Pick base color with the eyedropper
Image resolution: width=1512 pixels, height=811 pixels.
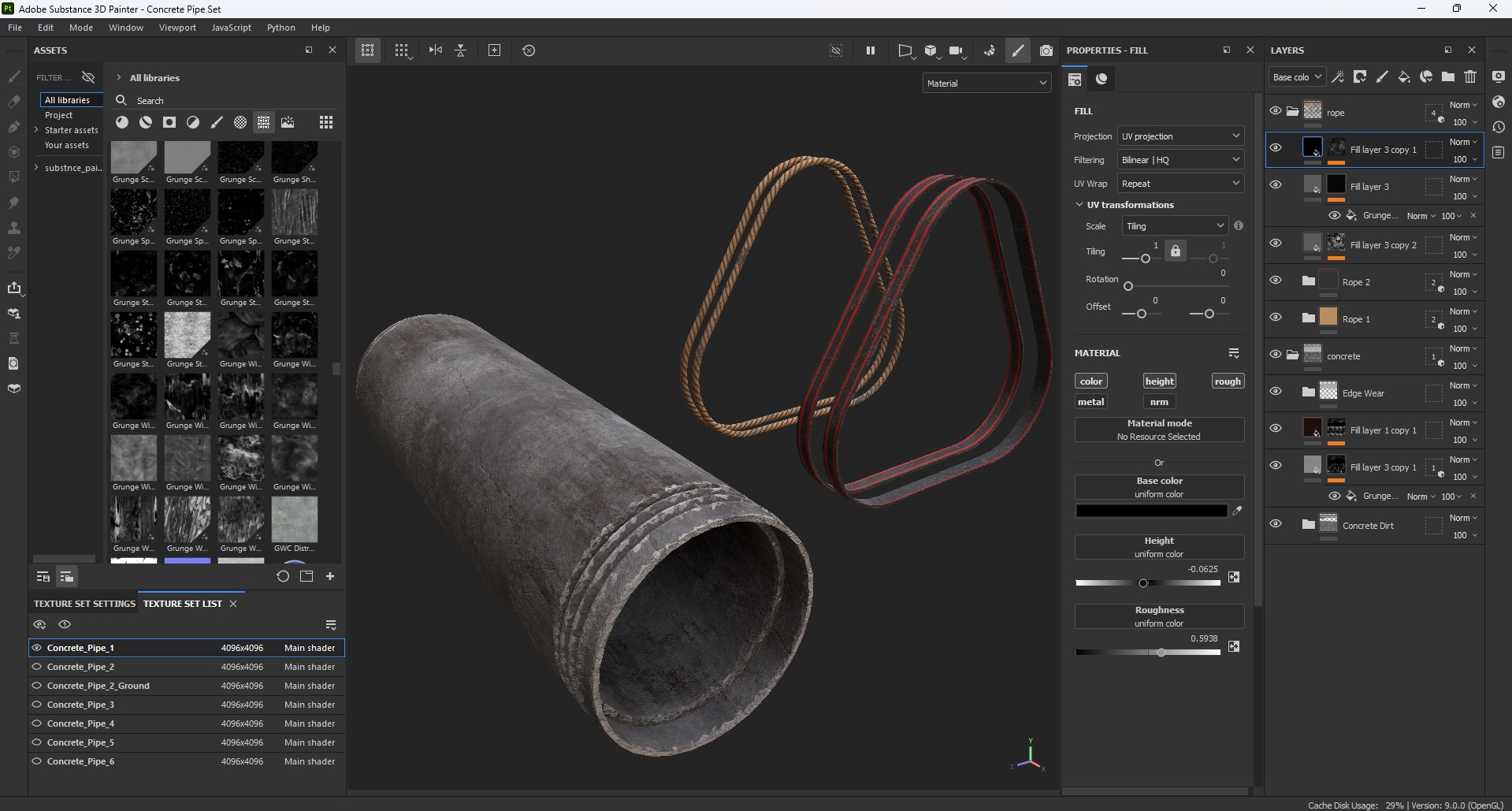pyautogui.click(x=1237, y=511)
